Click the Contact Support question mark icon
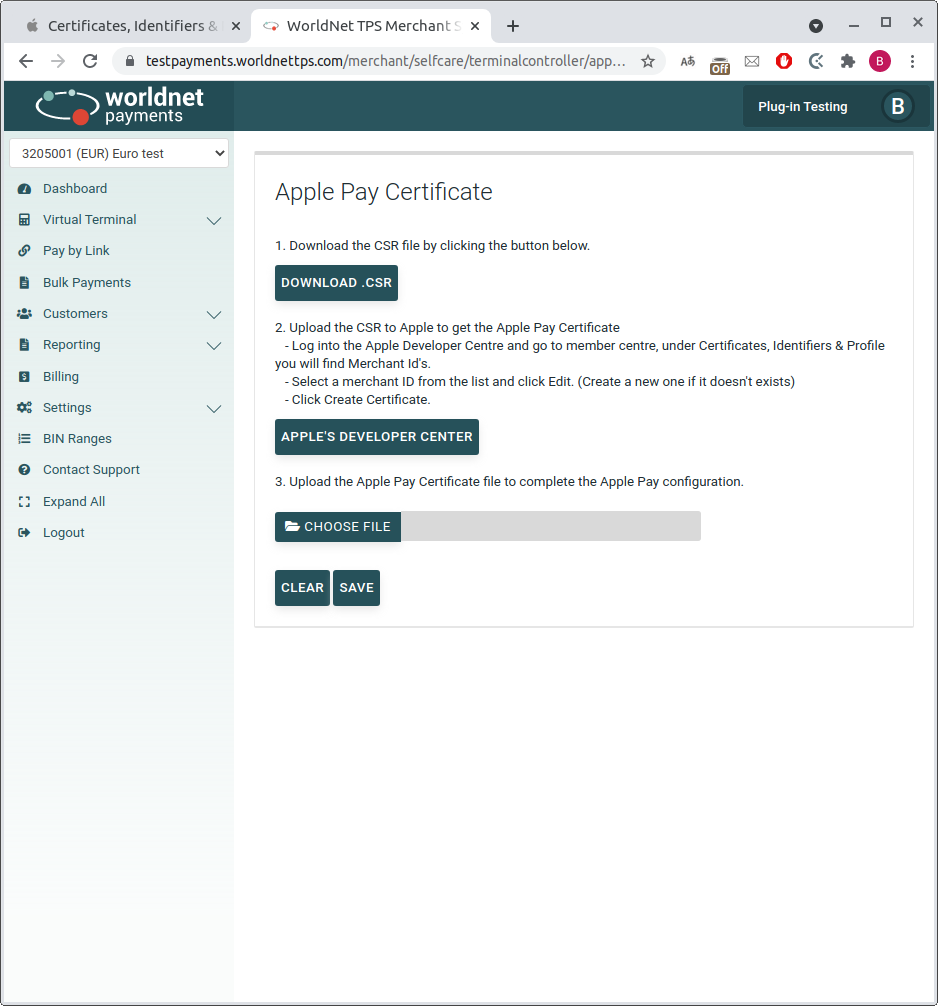This screenshot has width=938, height=1006. [24, 470]
